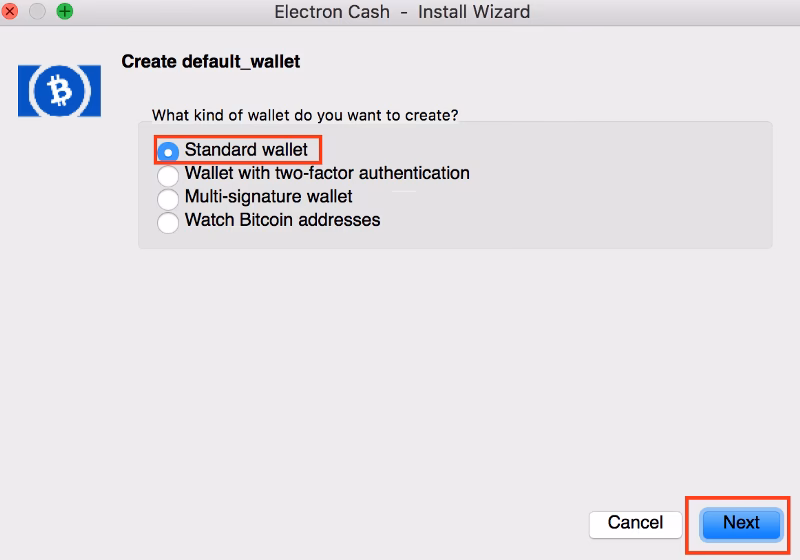
Task: Click the 'Create default_wallet' heading
Action: (x=210, y=62)
